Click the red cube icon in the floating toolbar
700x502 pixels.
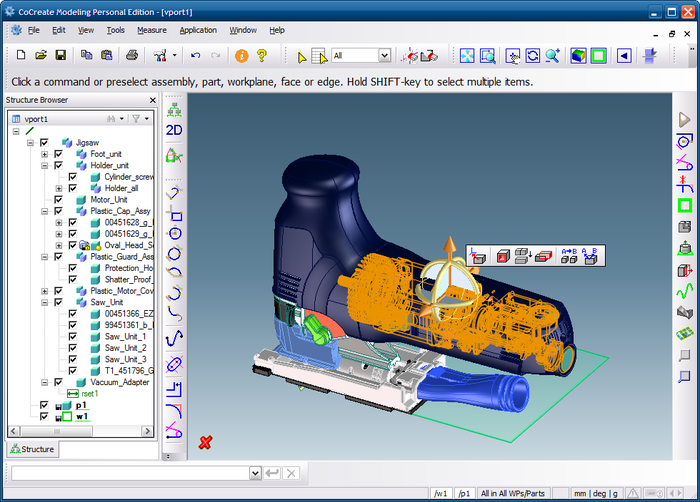(503, 256)
